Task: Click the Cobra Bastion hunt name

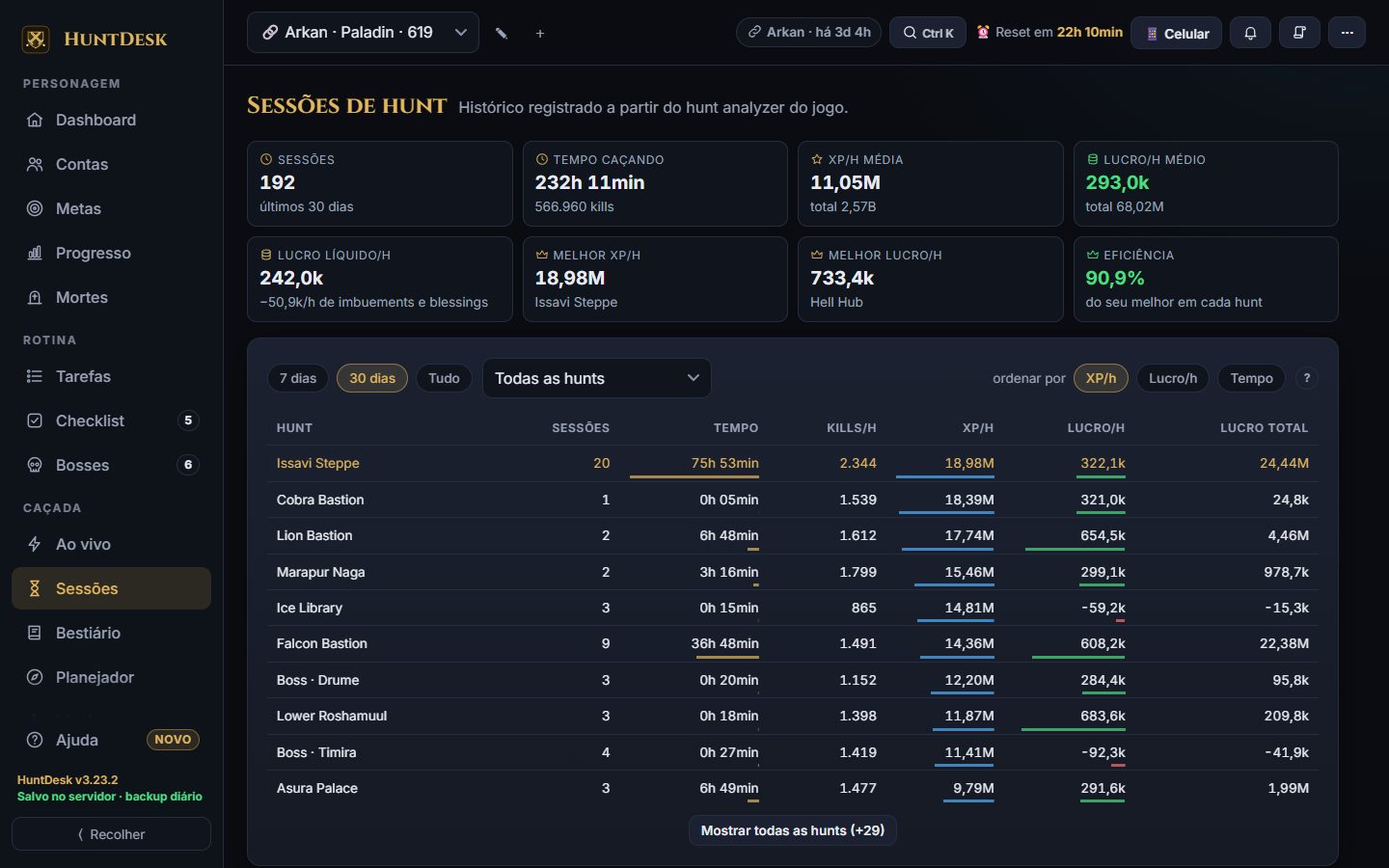Action: pos(320,500)
